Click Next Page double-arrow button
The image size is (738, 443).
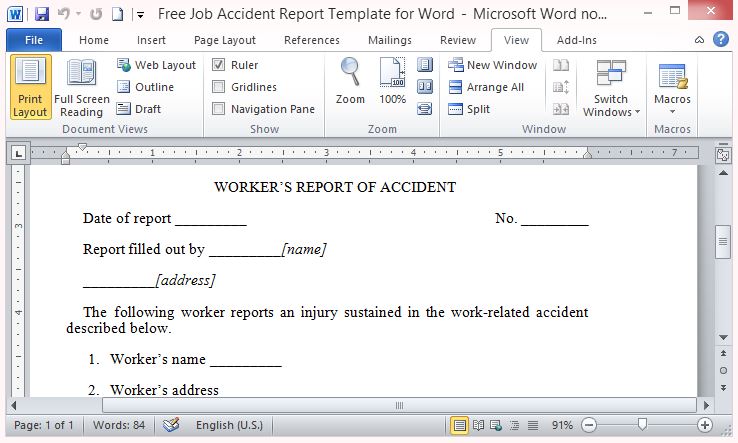click(723, 388)
